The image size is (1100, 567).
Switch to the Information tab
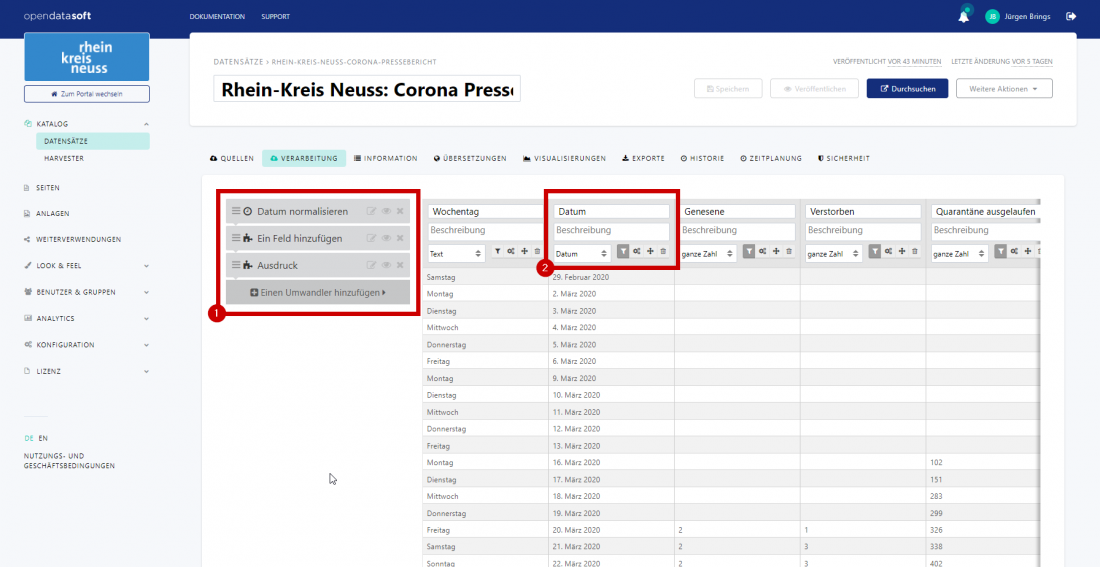(x=385, y=158)
